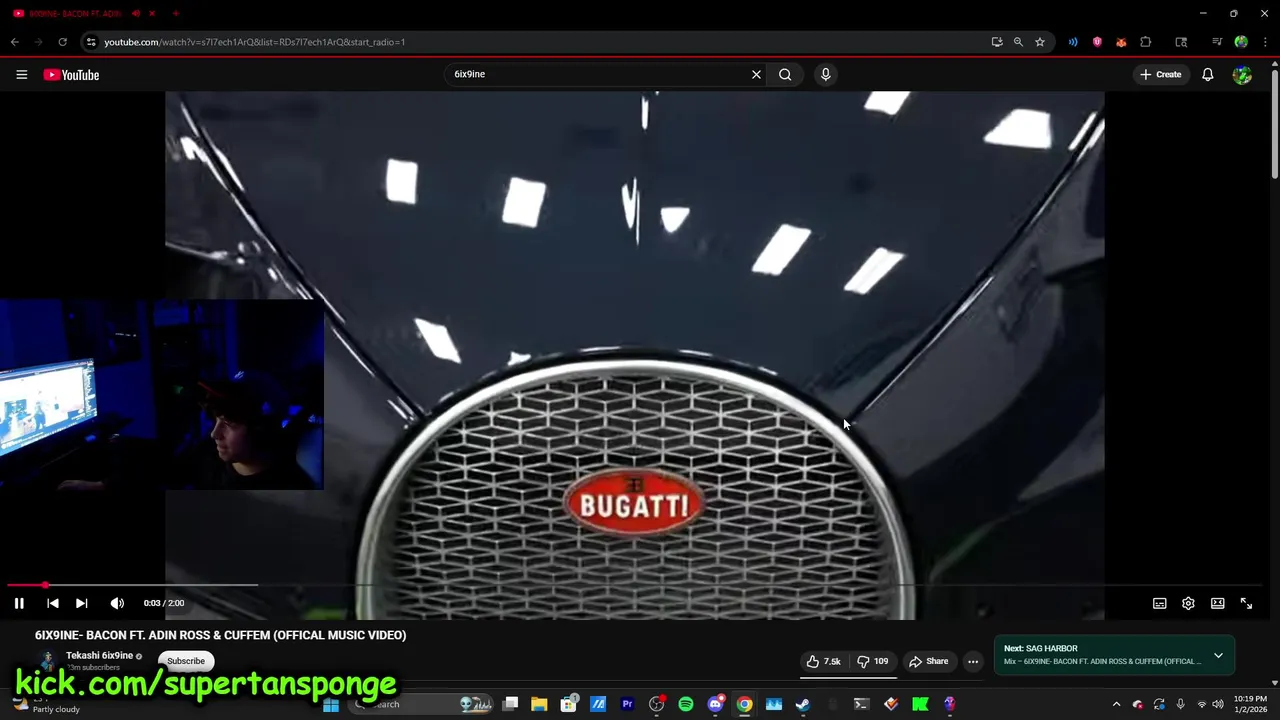Open the Windows Start menu
The height and width of the screenshot is (720, 1280).
(331, 704)
